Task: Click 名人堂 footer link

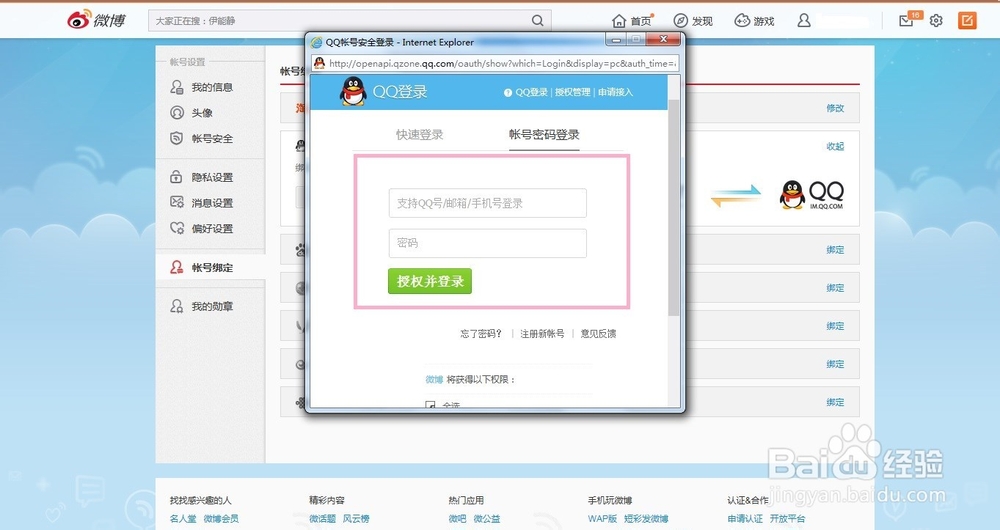Action: click(183, 519)
